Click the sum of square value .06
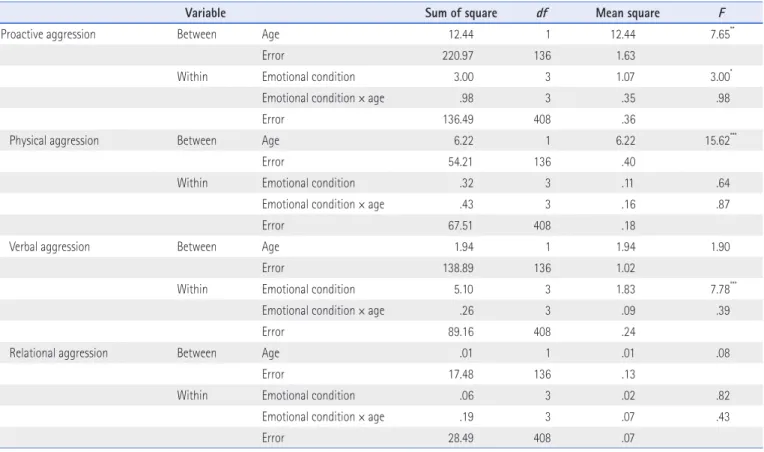 click(x=466, y=396)
